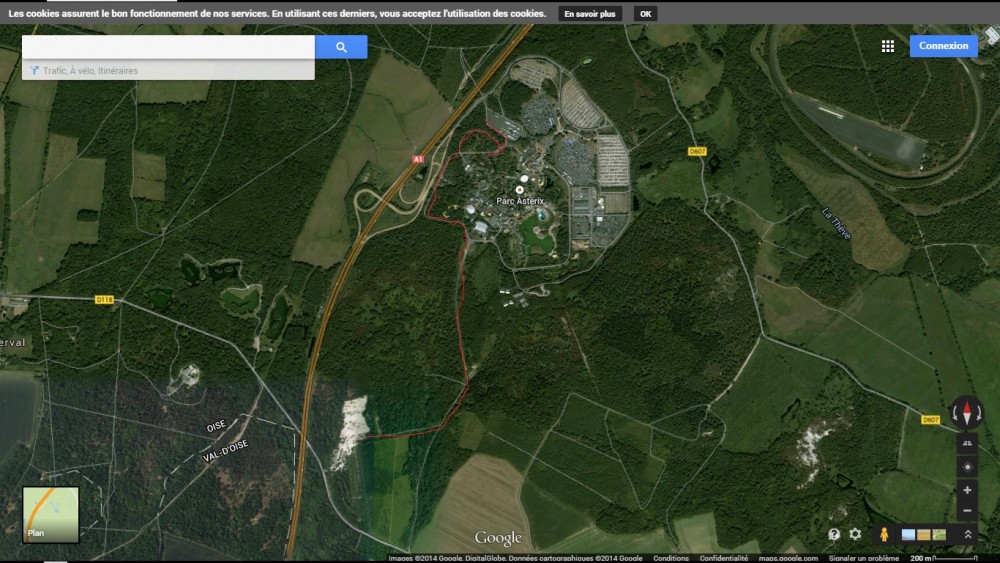The image size is (1000, 563).
Task: Open Trafic, À vélo, Itinéraires options
Action: 168,70
